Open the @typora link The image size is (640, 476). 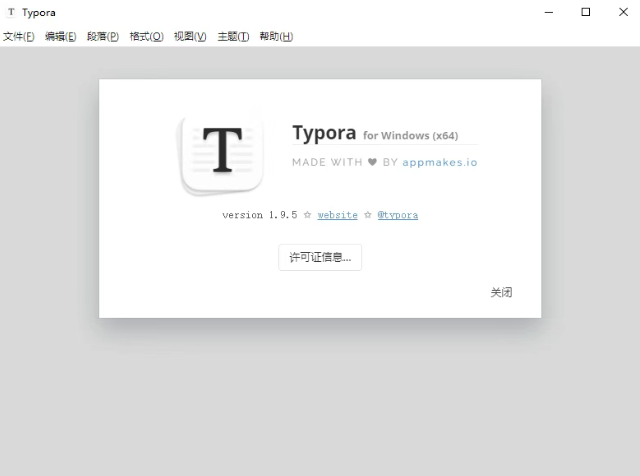398,215
